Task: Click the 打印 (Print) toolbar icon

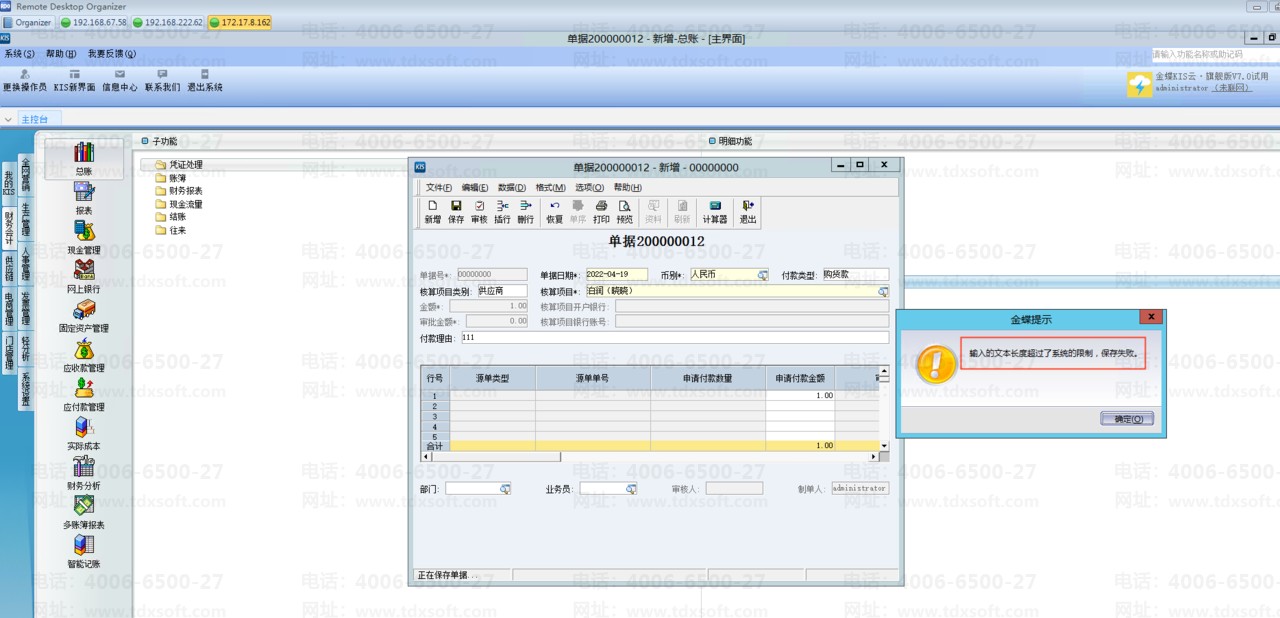Action: click(x=601, y=211)
